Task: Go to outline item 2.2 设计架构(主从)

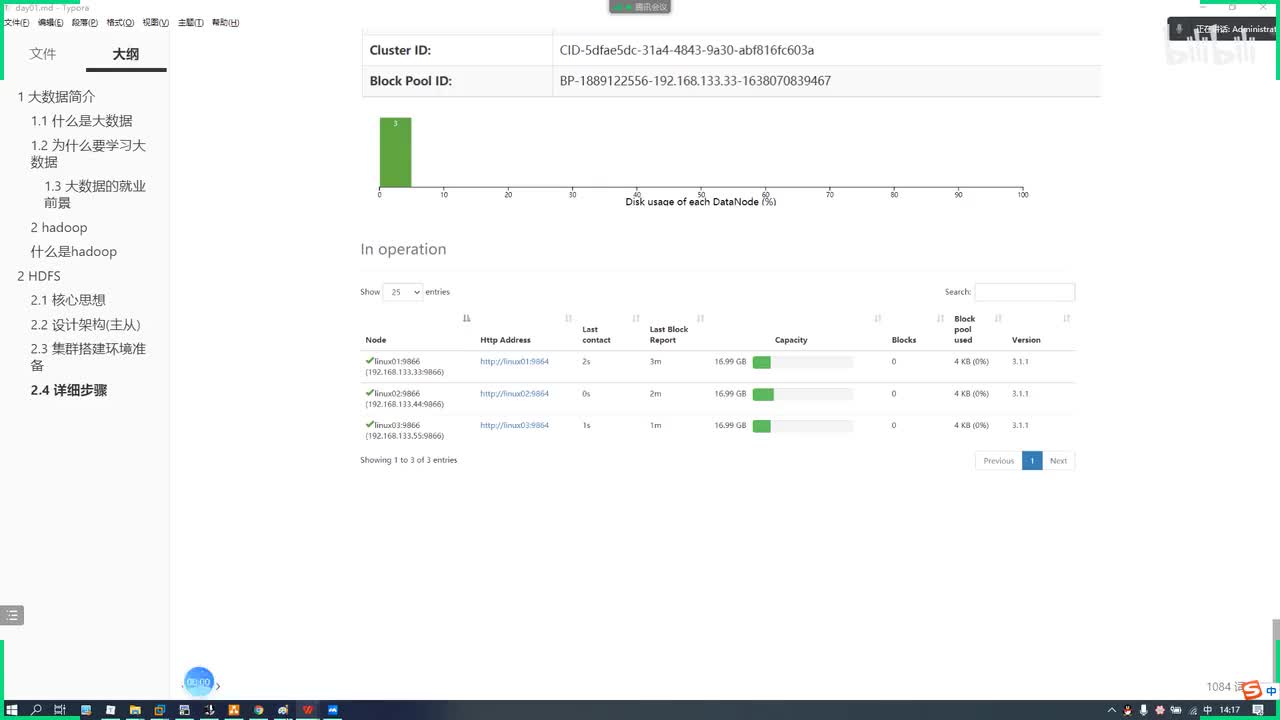Action: pyautogui.click(x=85, y=325)
